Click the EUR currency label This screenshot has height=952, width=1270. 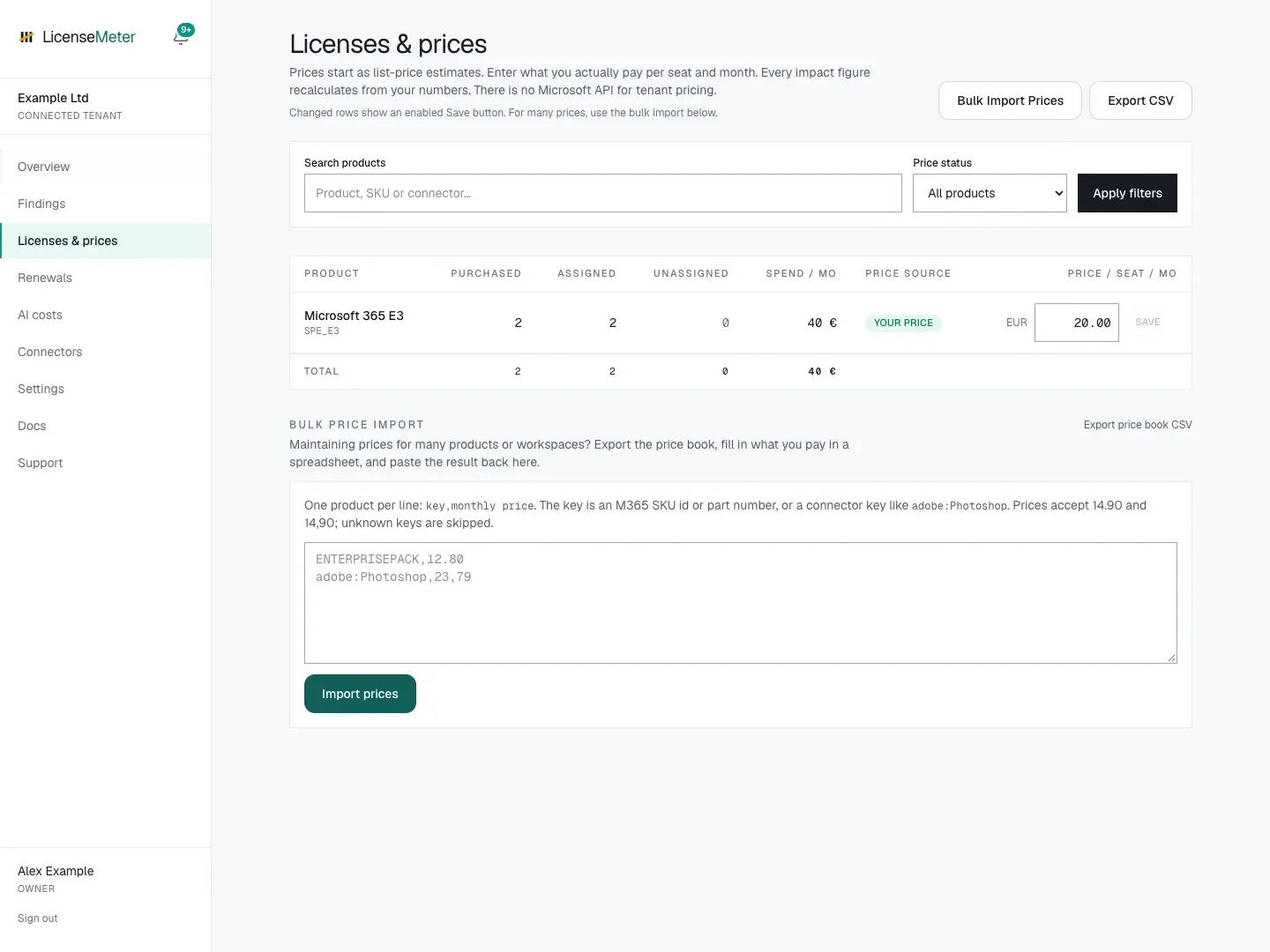[x=1017, y=323]
